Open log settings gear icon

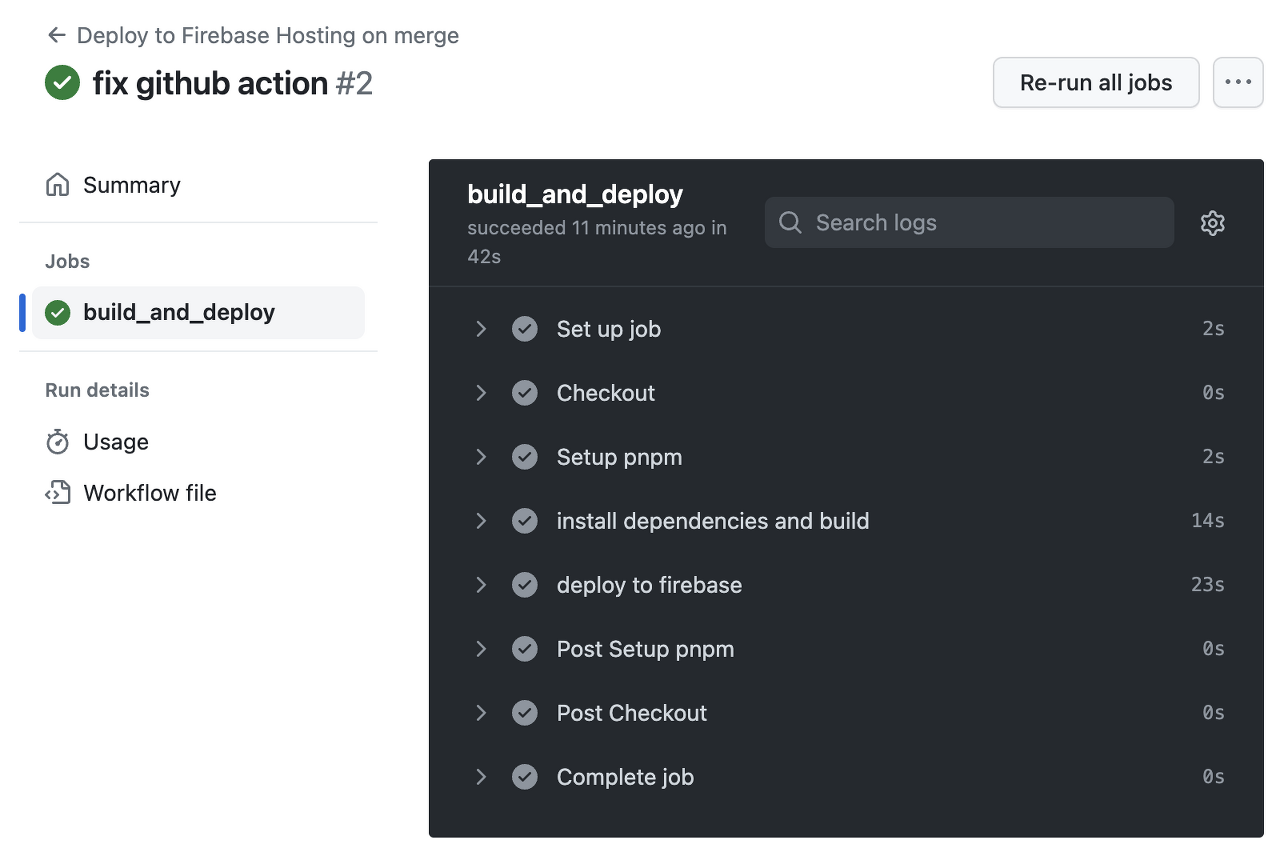1212,223
